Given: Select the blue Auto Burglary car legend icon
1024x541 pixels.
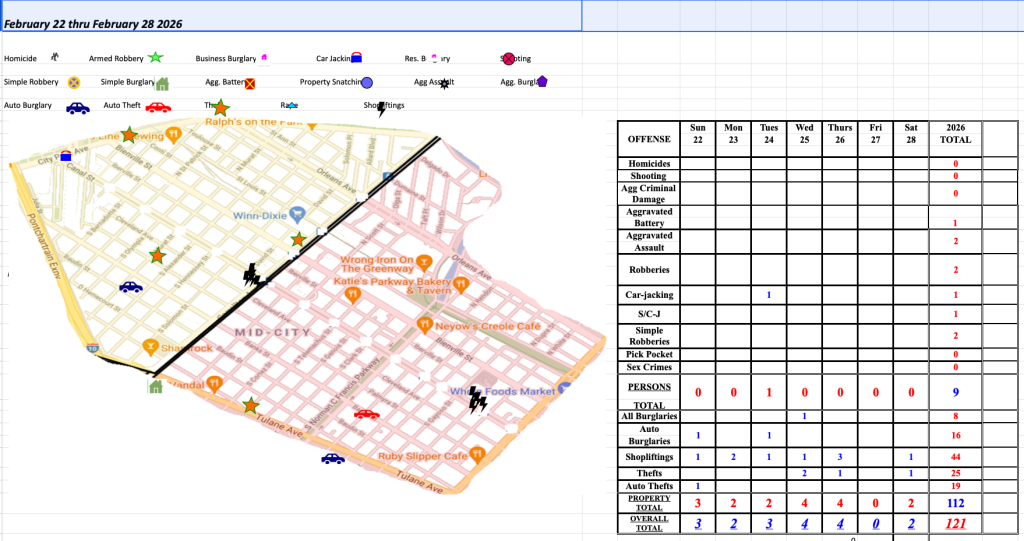Looking at the screenshot, I should (x=77, y=107).
